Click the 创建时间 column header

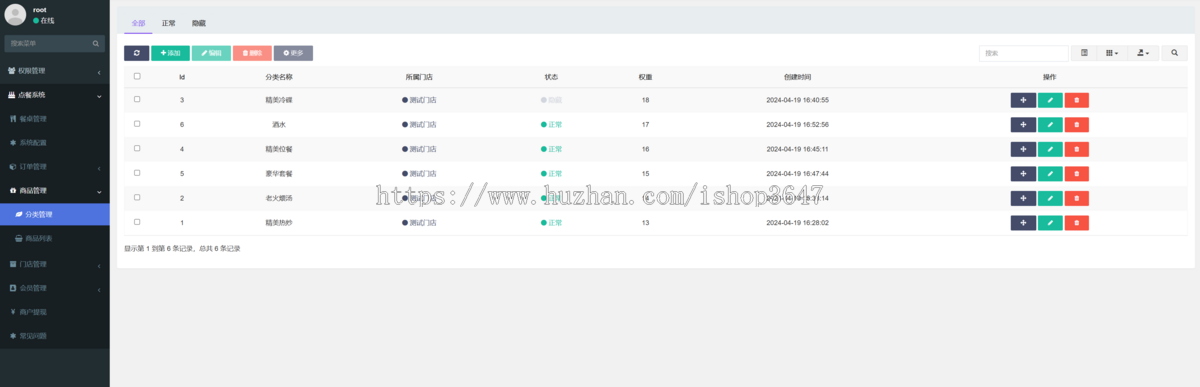[x=797, y=76]
